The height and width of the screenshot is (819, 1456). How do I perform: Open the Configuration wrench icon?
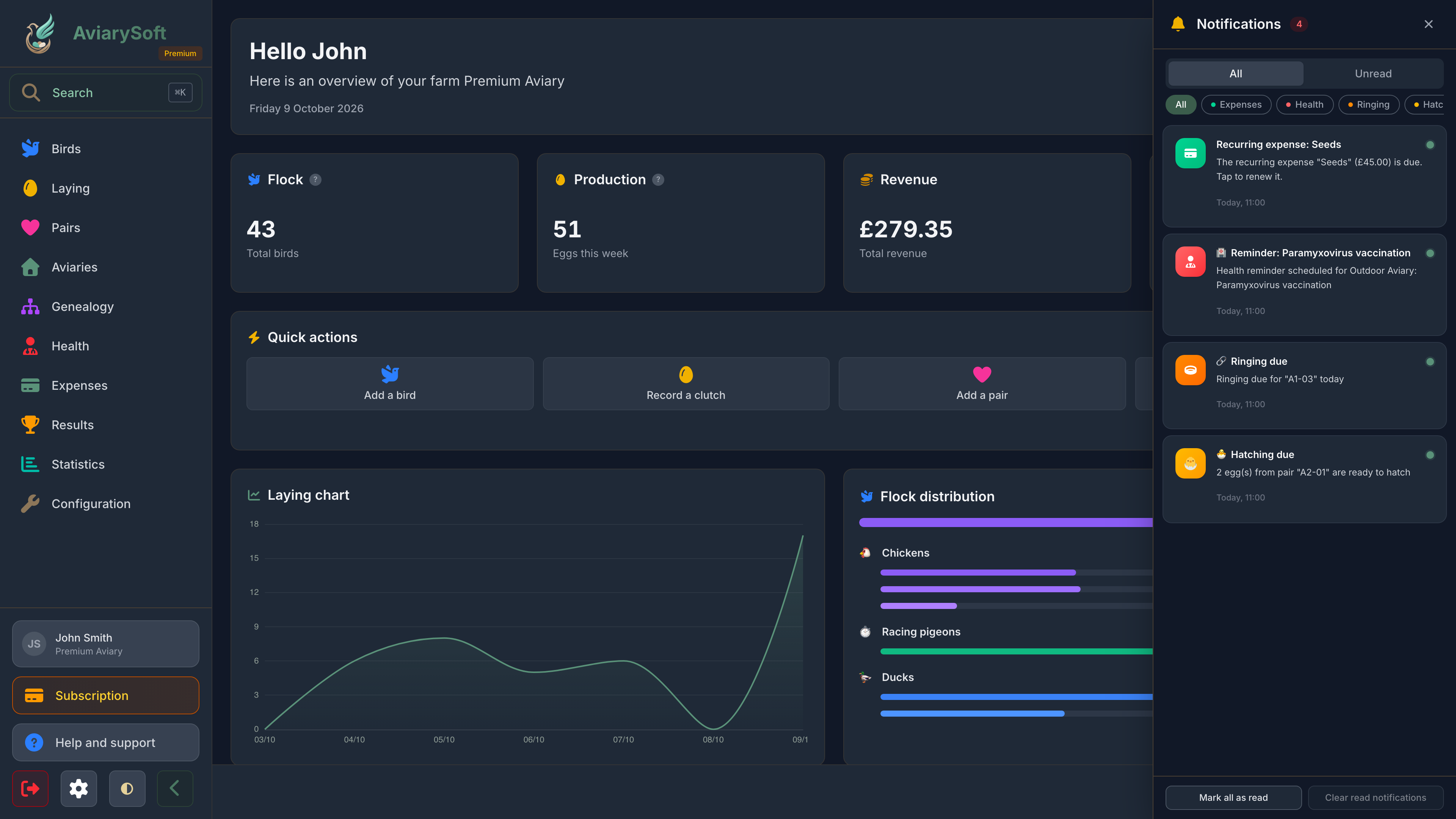(x=30, y=504)
